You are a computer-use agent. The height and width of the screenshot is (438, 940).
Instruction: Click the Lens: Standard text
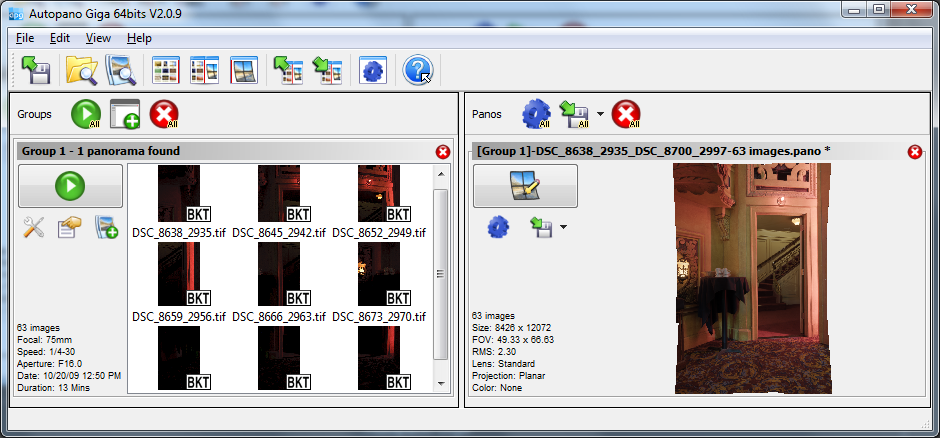[x=503, y=364]
